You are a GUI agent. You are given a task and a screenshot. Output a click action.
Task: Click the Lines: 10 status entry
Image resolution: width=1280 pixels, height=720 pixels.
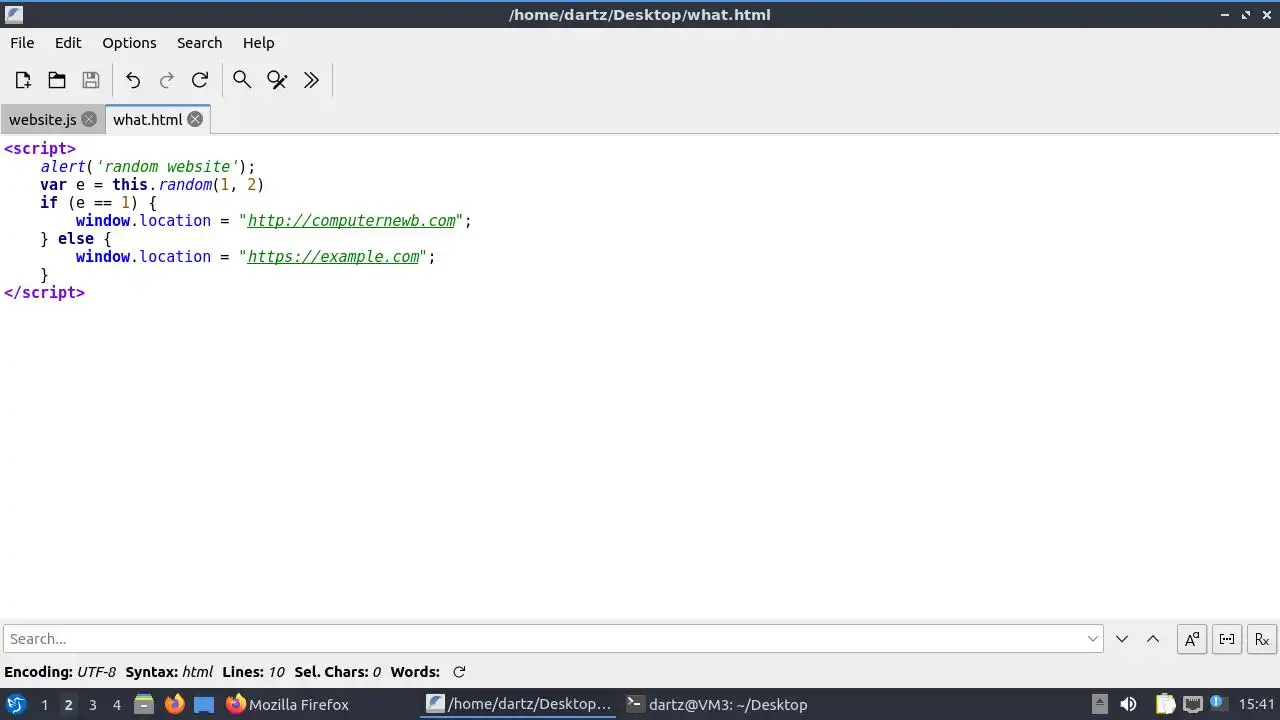click(253, 672)
